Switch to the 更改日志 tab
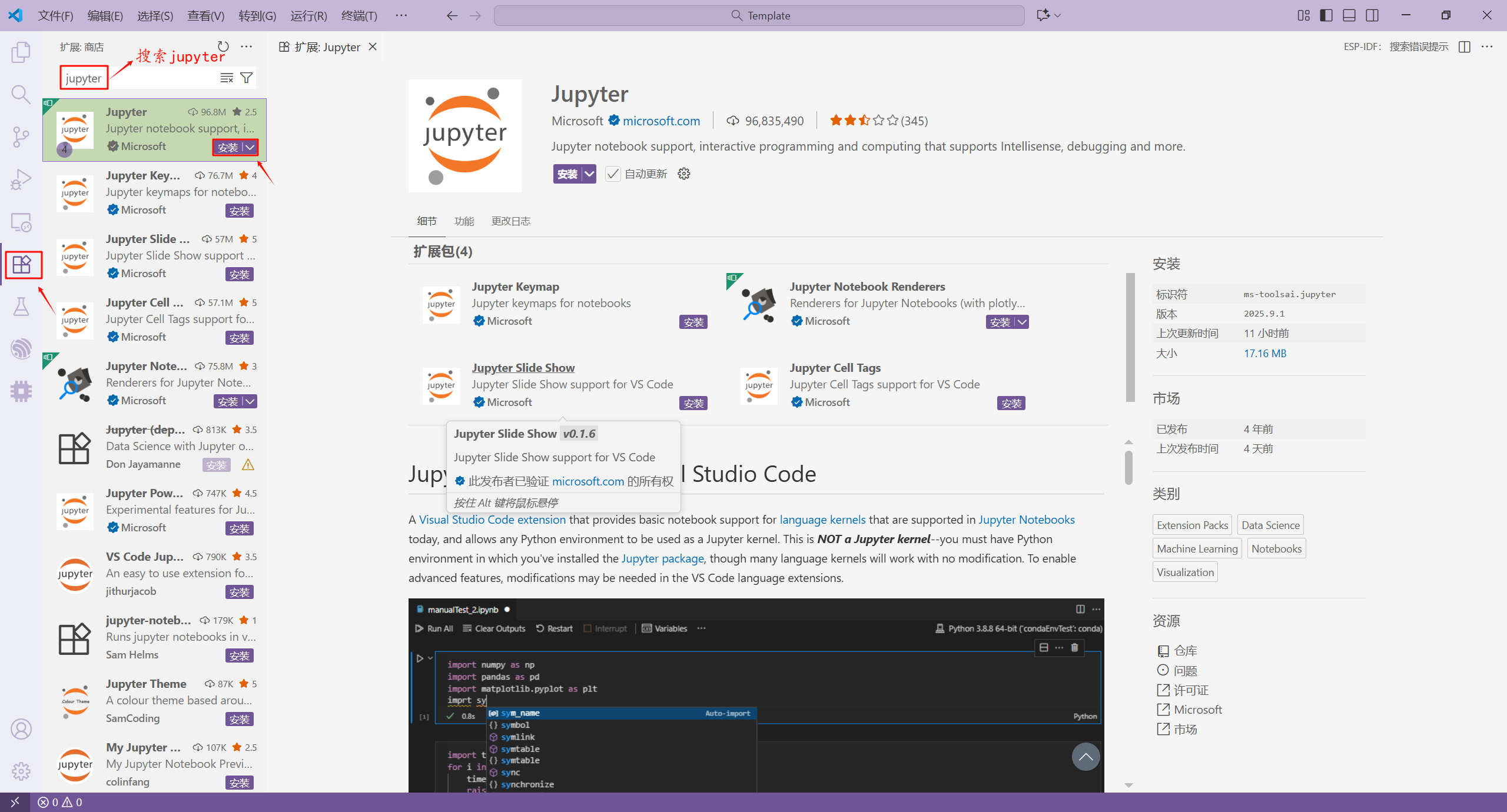Image resolution: width=1507 pixels, height=812 pixels. pos(510,221)
